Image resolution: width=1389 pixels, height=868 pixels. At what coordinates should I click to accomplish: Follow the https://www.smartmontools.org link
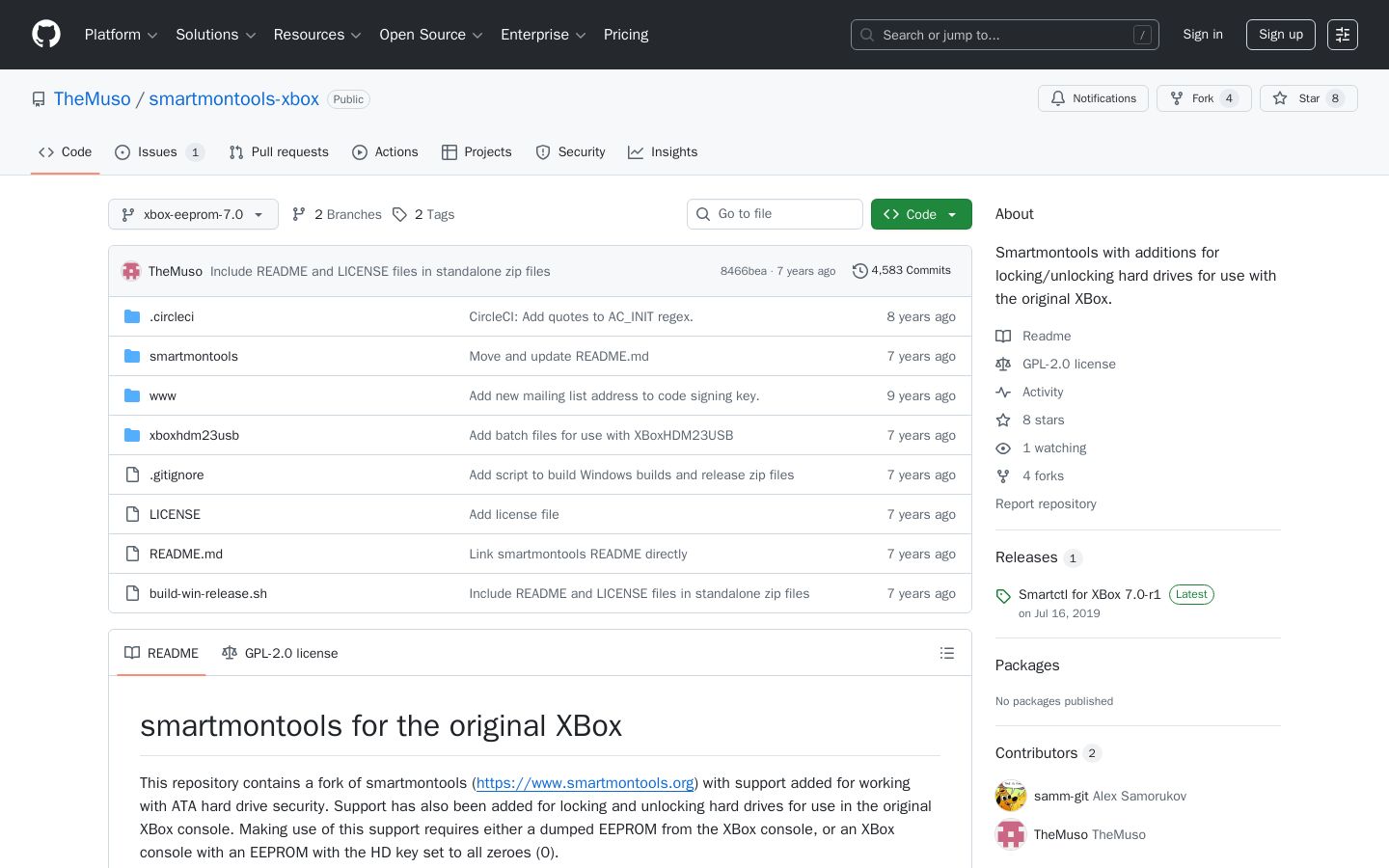586,783
